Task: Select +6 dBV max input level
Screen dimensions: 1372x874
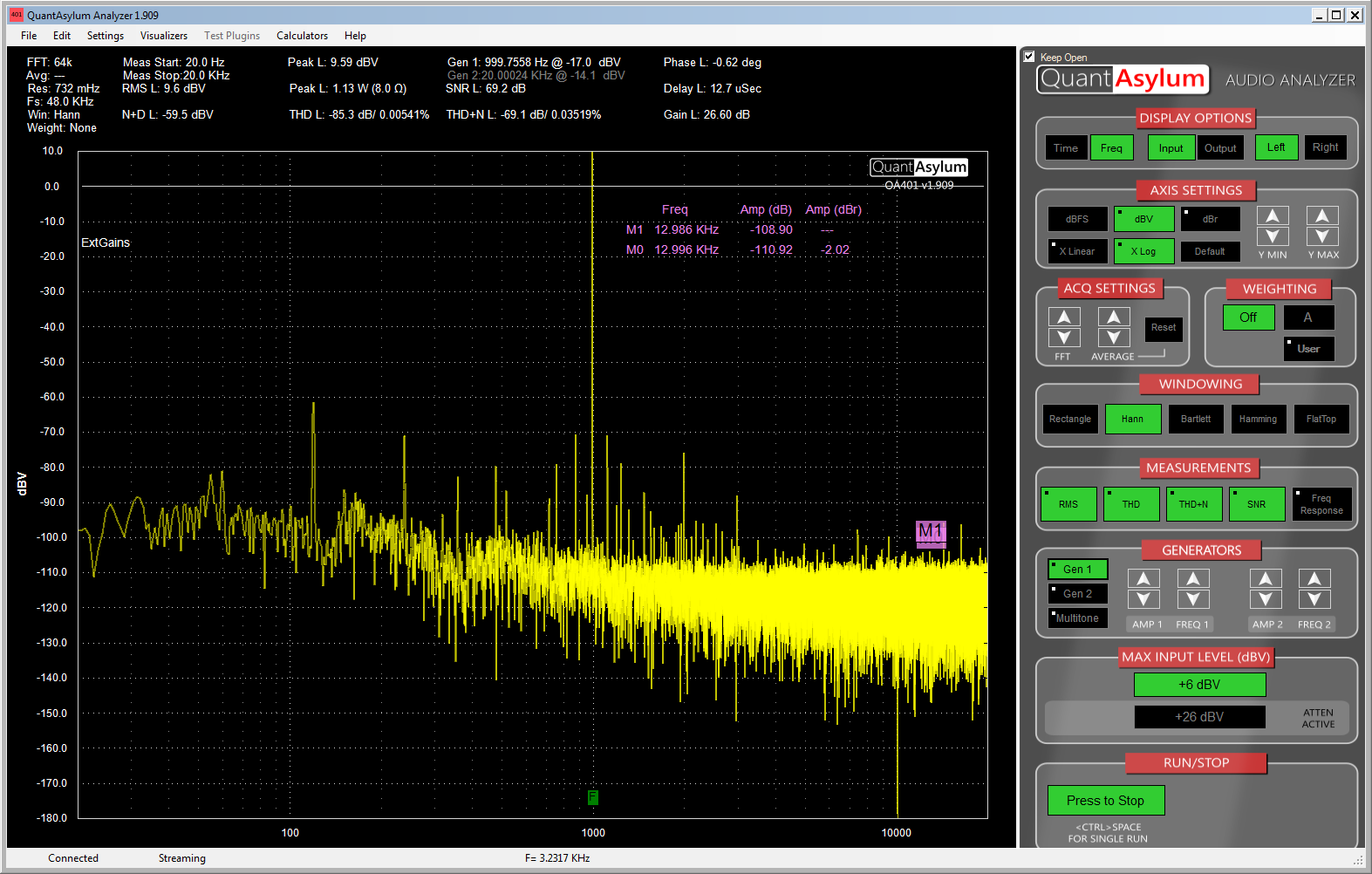Action: click(1199, 685)
